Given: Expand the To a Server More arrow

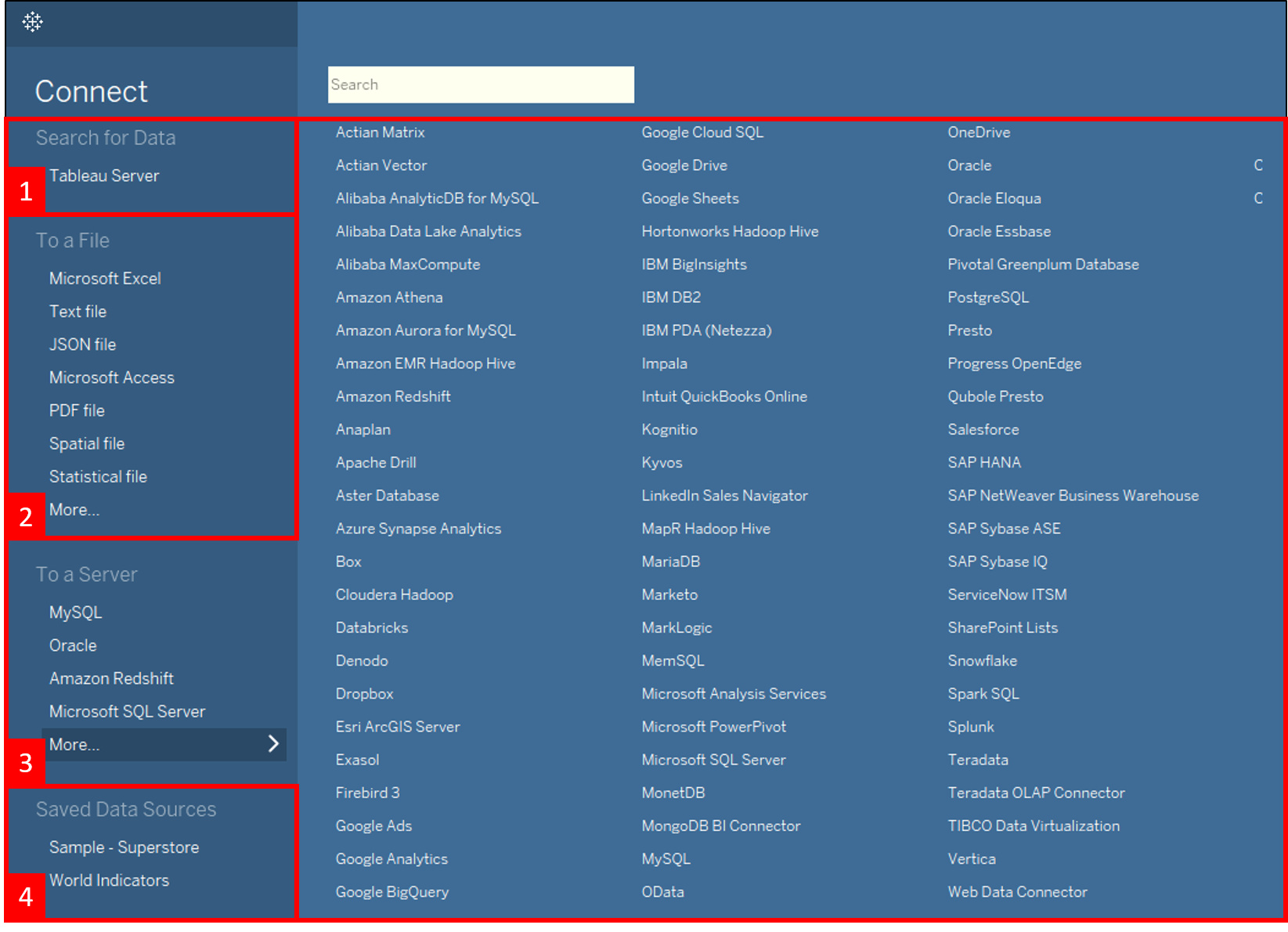Looking at the screenshot, I should point(273,744).
